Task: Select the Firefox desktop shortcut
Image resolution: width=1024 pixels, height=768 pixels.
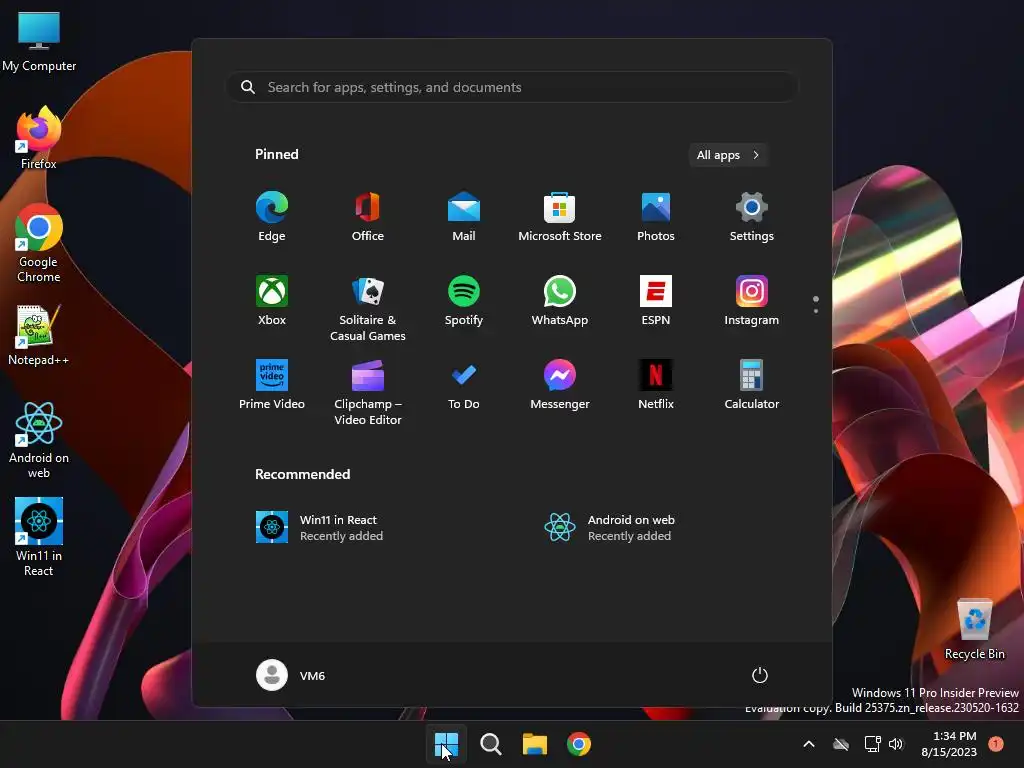Action: pos(39,138)
